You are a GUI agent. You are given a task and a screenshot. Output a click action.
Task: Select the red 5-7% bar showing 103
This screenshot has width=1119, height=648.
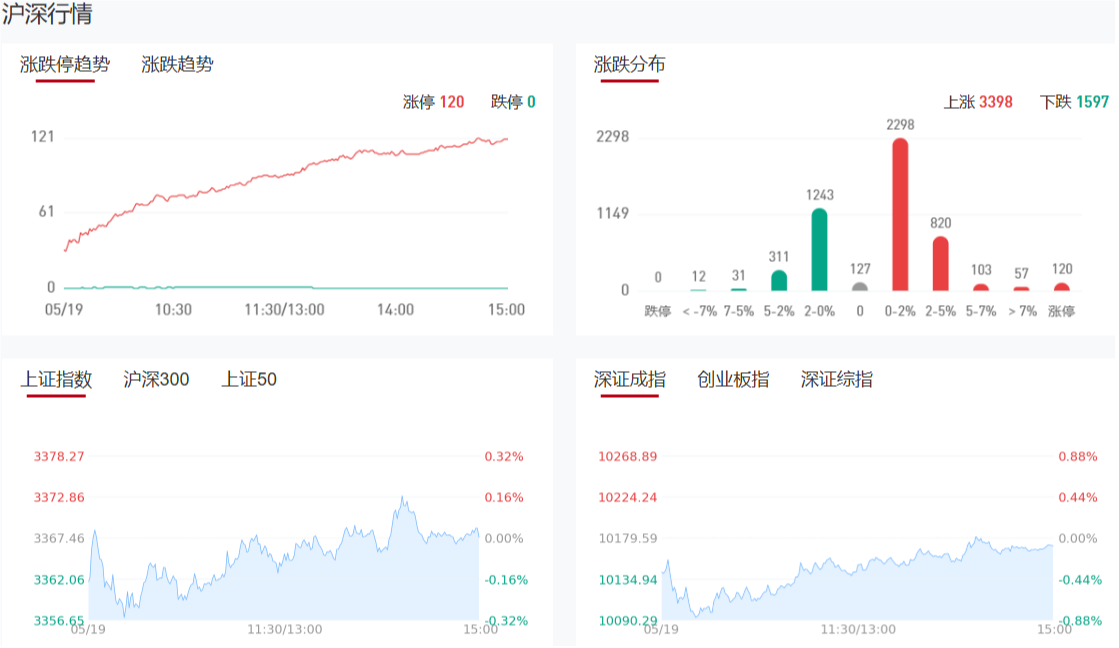[x=981, y=287]
